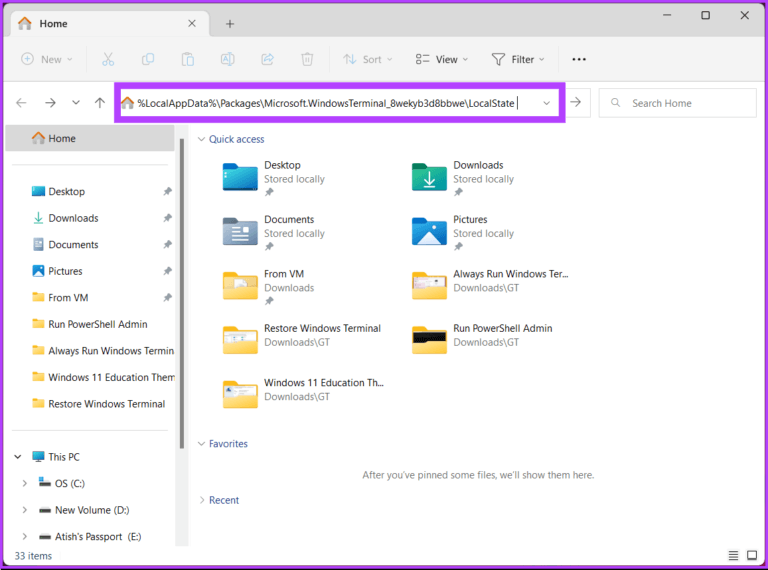Open Windows 11 Education Th... folder tile
Screen dimensions: 768x570
[x=303, y=394]
